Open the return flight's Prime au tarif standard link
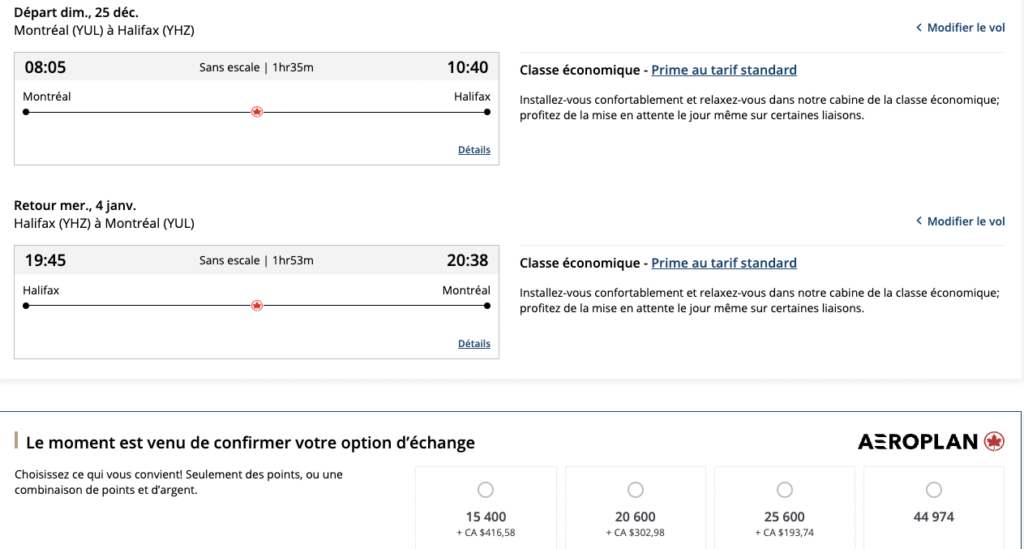The height and width of the screenshot is (549, 1024). (724, 263)
